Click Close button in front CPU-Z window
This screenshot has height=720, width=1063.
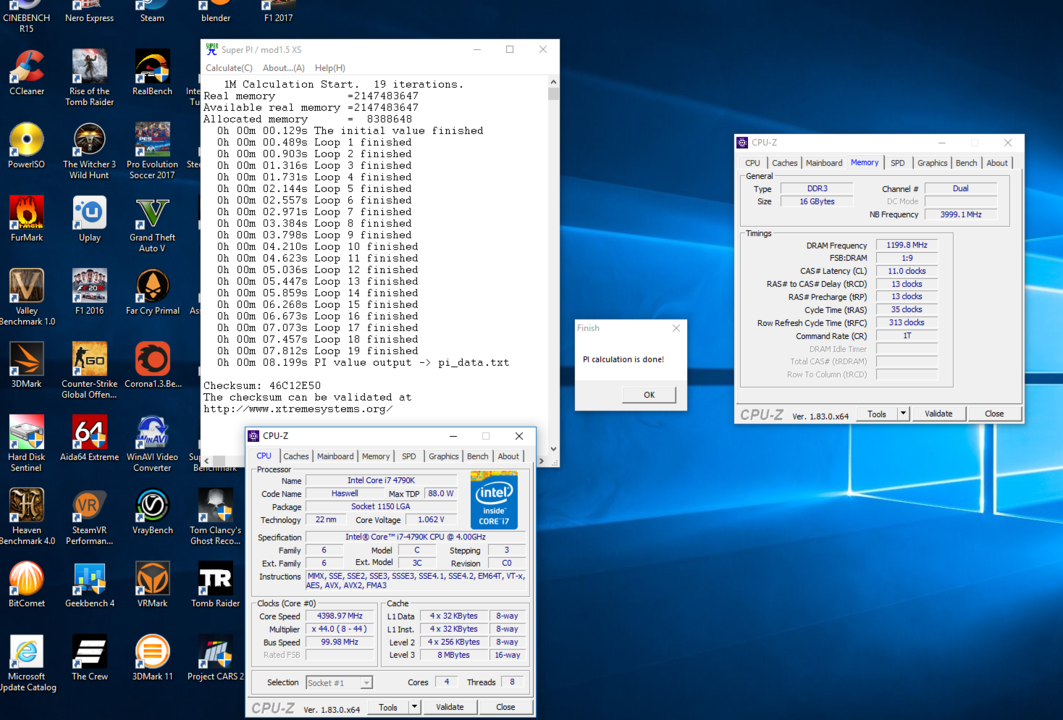(x=505, y=707)
